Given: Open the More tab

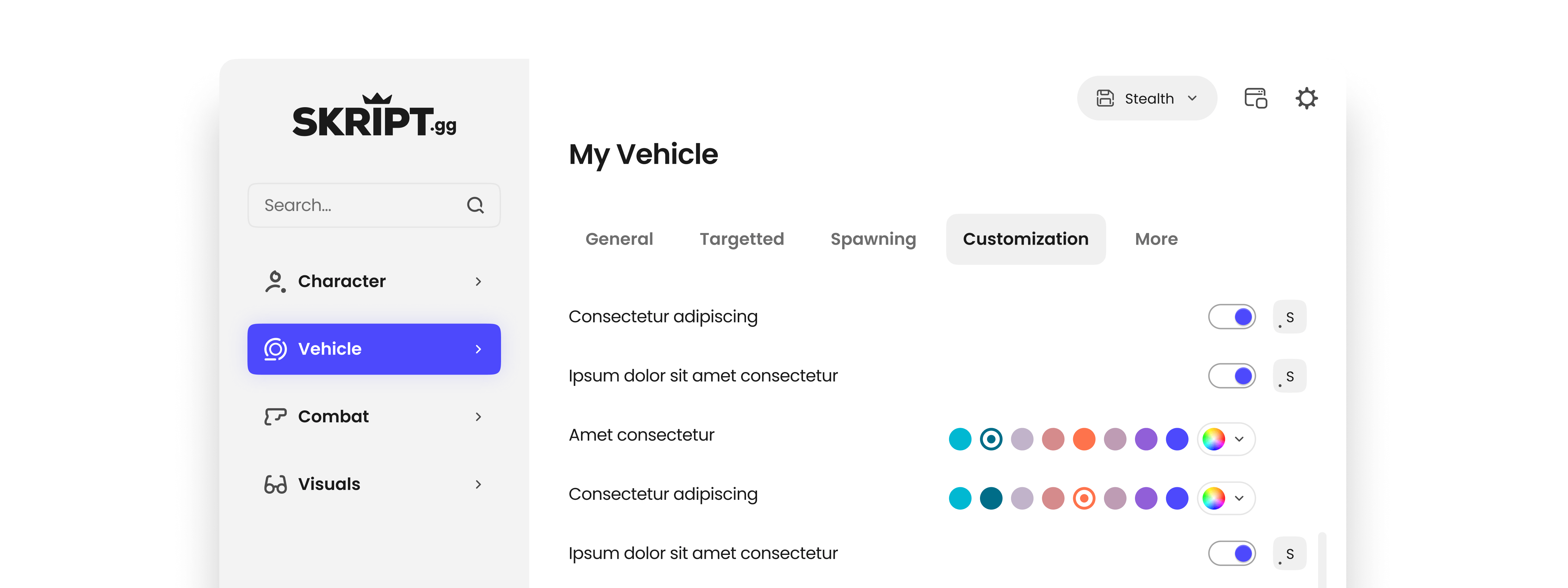Looking at the screenshot, I should click(1156, 239).
